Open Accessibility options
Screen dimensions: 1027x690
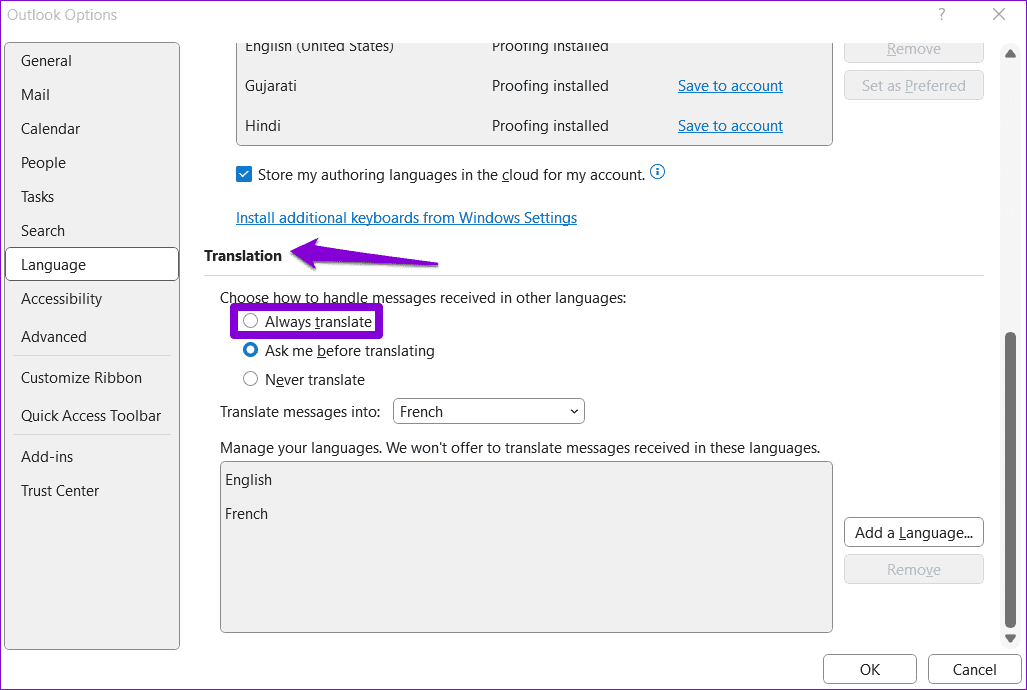coord(92,299)
